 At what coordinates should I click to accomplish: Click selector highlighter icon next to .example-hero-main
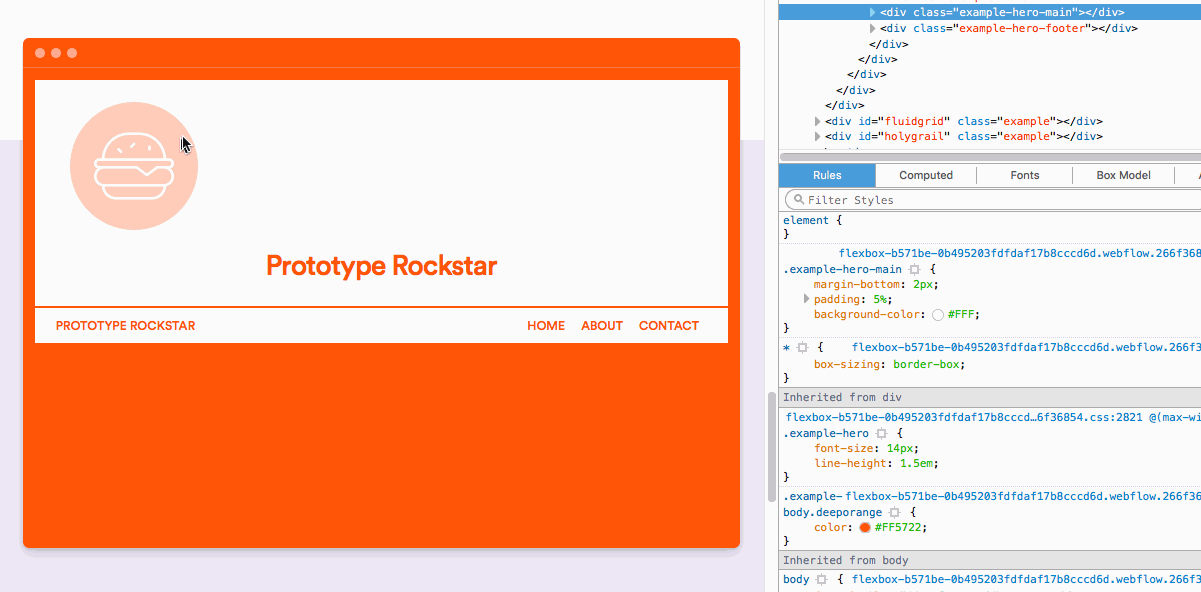point(914,270)
